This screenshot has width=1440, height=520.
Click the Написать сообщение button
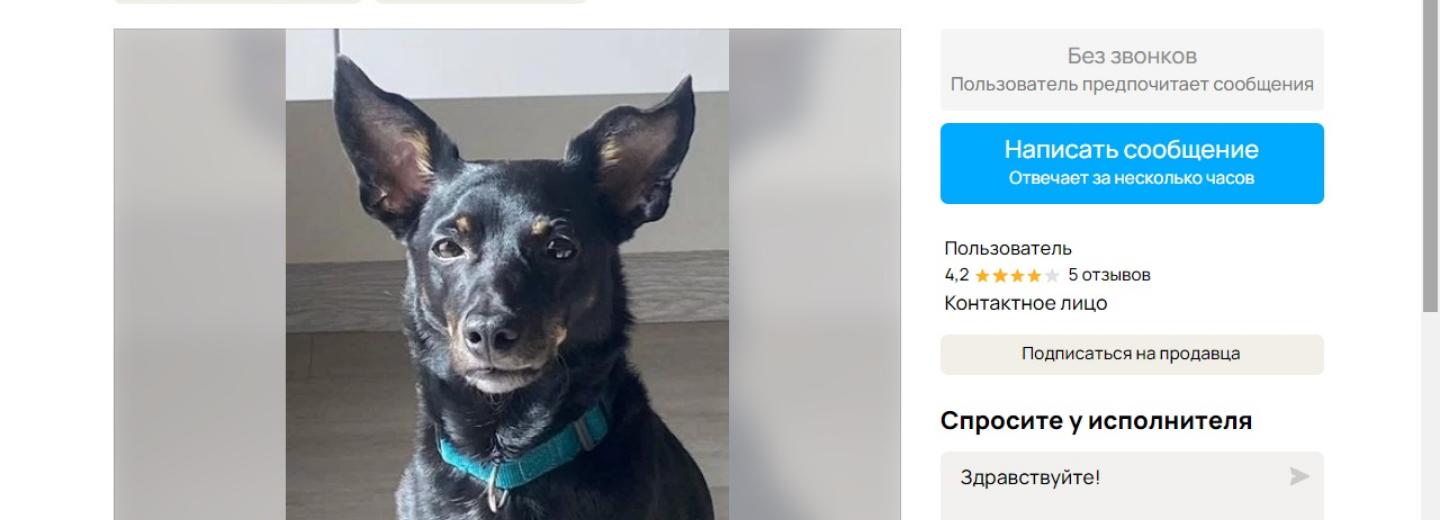1132,163
